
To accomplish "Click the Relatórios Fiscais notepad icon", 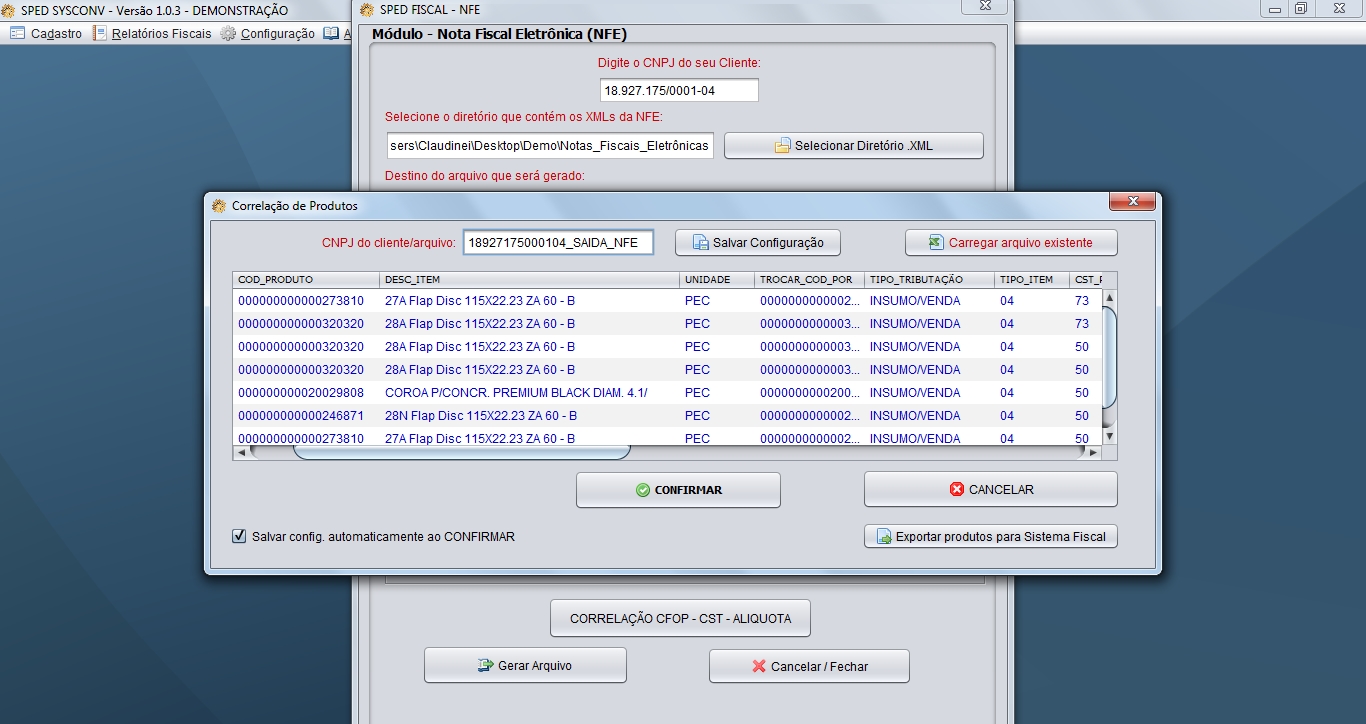I will click(97, 32).
